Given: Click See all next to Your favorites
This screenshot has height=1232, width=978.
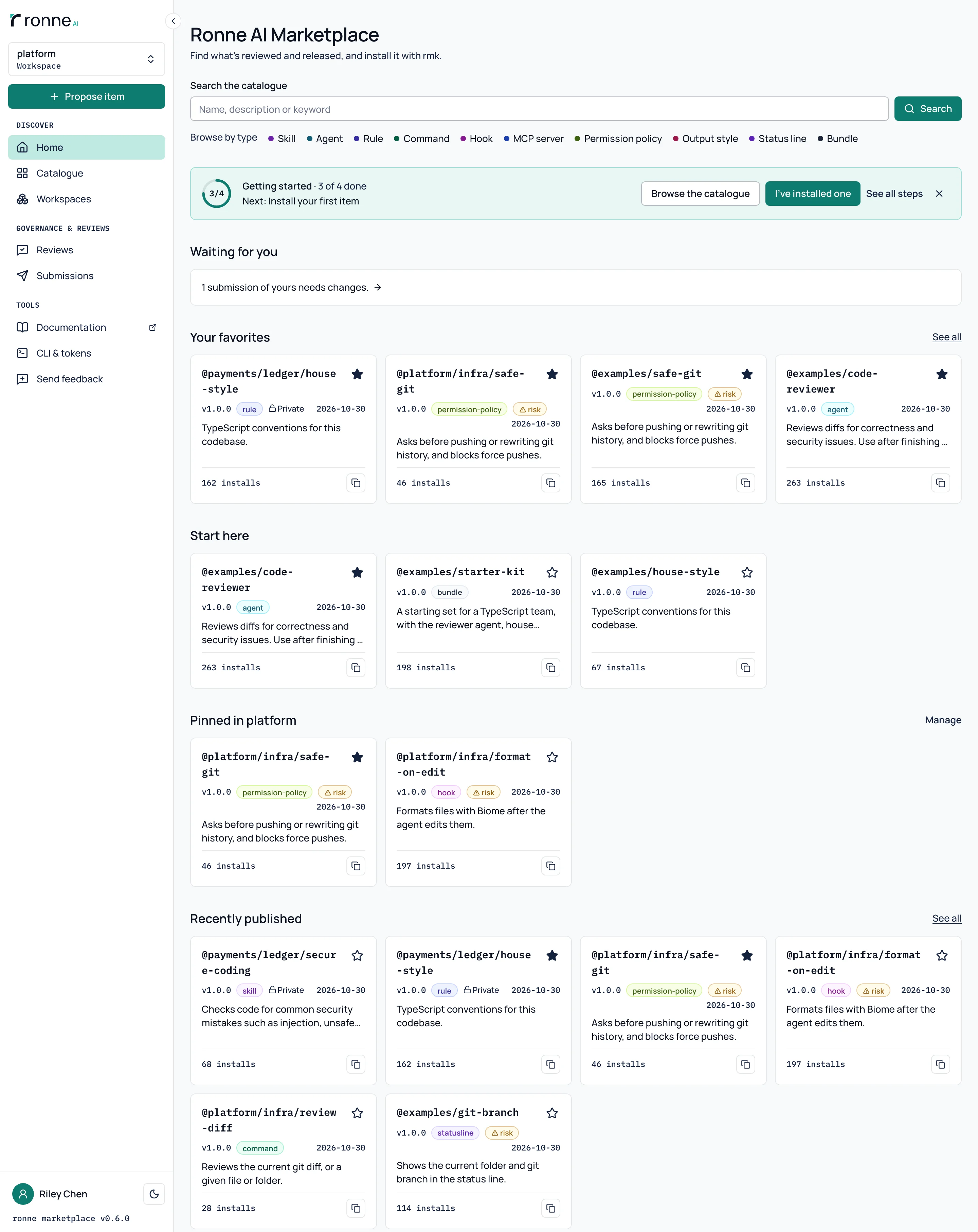Looking at the screenshot, I should click(x=946, y=337).
